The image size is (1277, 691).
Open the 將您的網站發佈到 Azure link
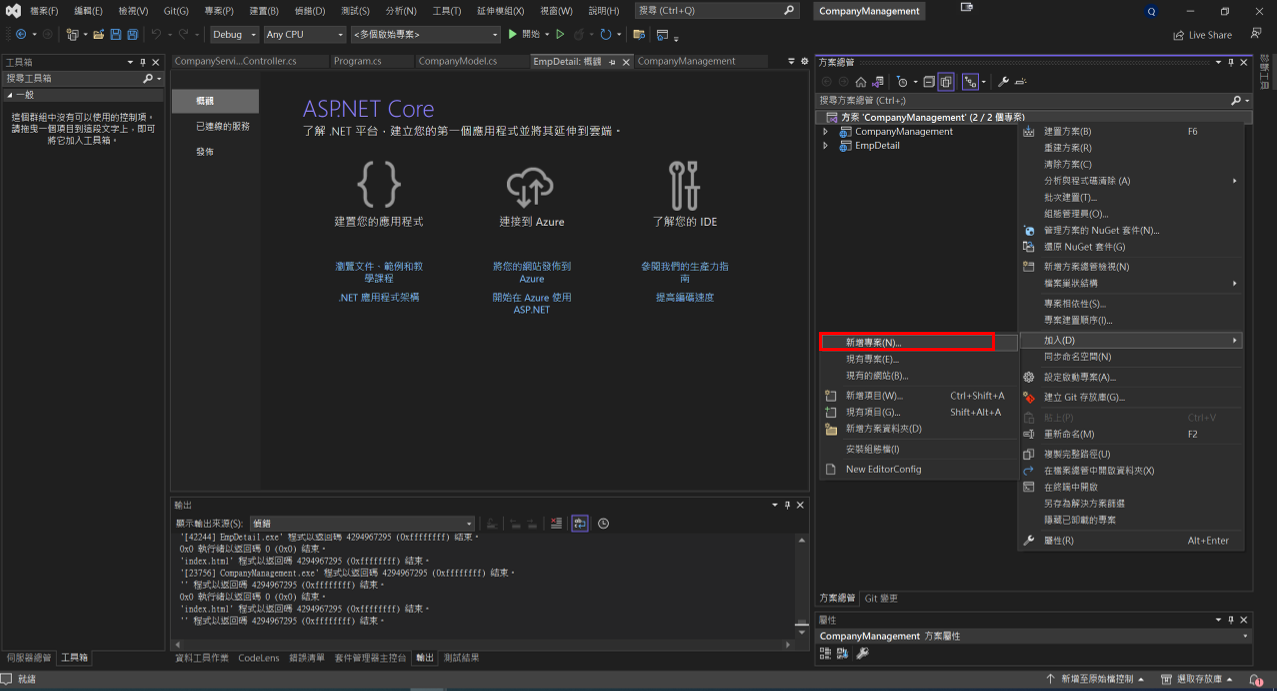(x=531, y=272)
